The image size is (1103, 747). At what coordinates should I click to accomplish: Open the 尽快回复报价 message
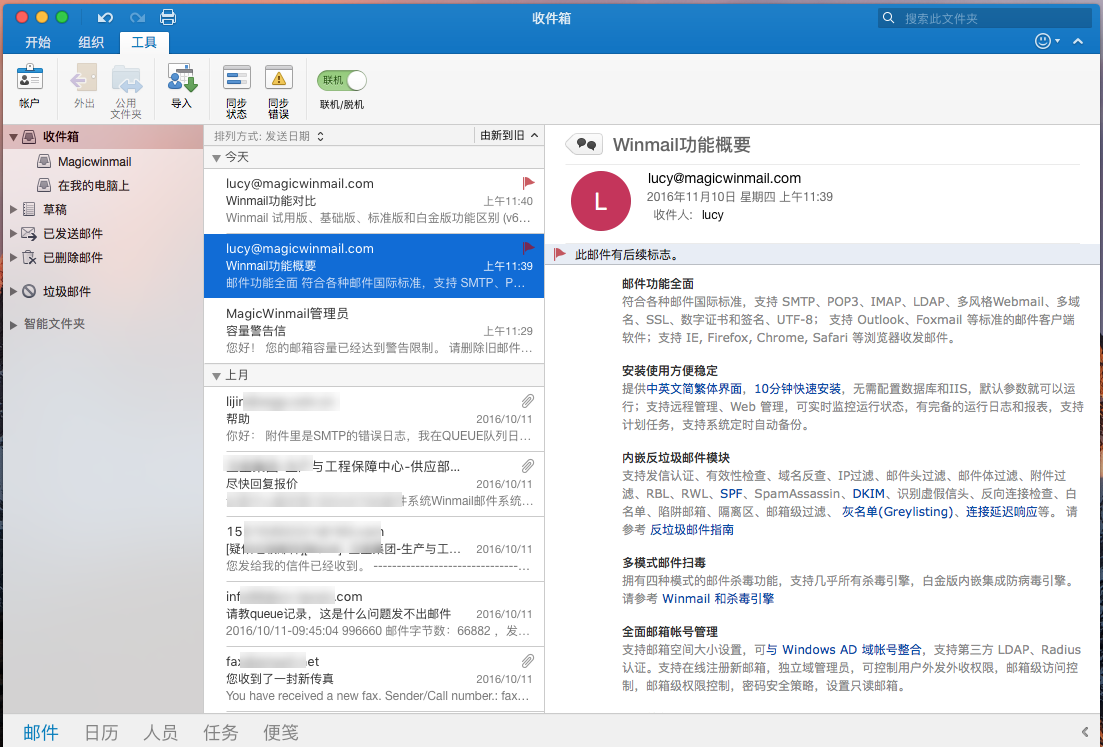[x=374, y=484]
